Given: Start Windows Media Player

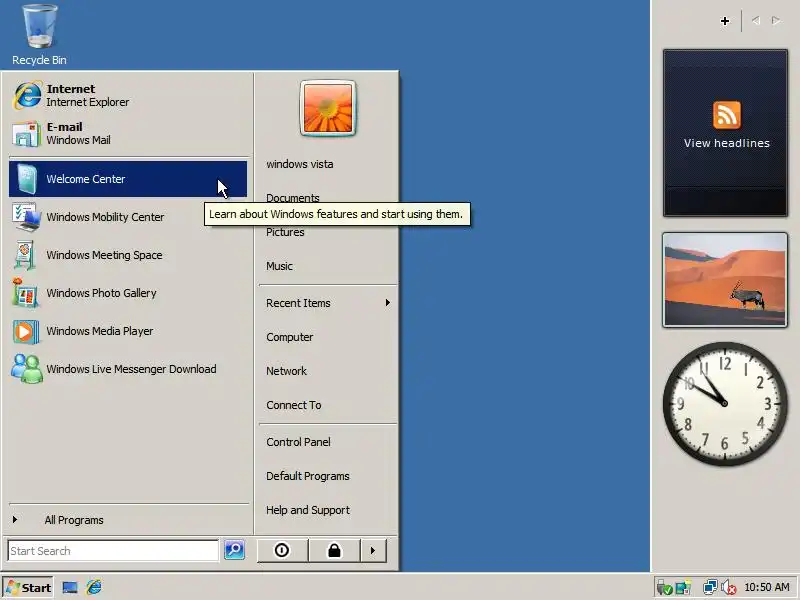Looking at the screenshot, I should pos(128,331).
